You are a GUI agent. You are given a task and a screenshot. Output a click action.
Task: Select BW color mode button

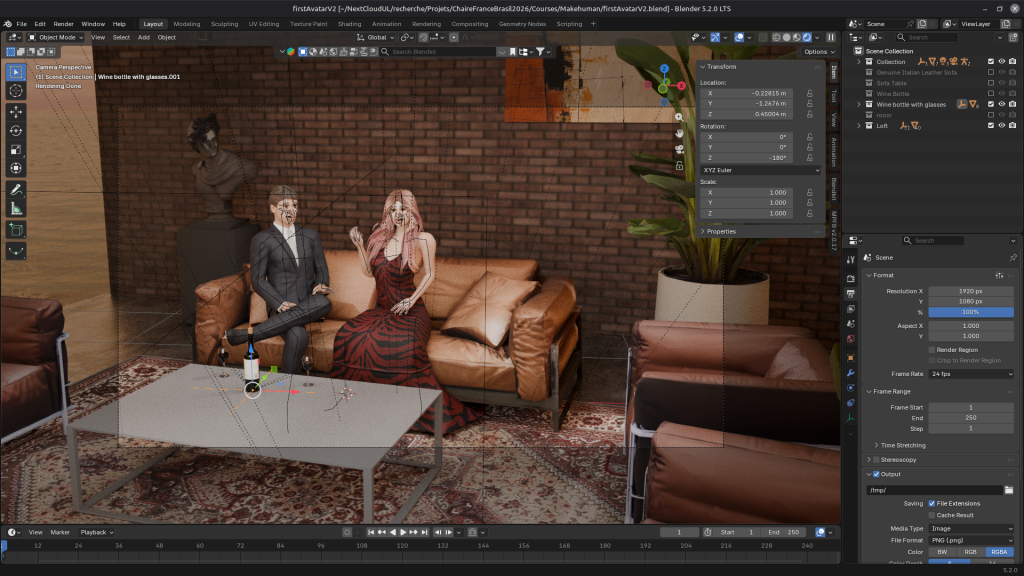[942, 552]
